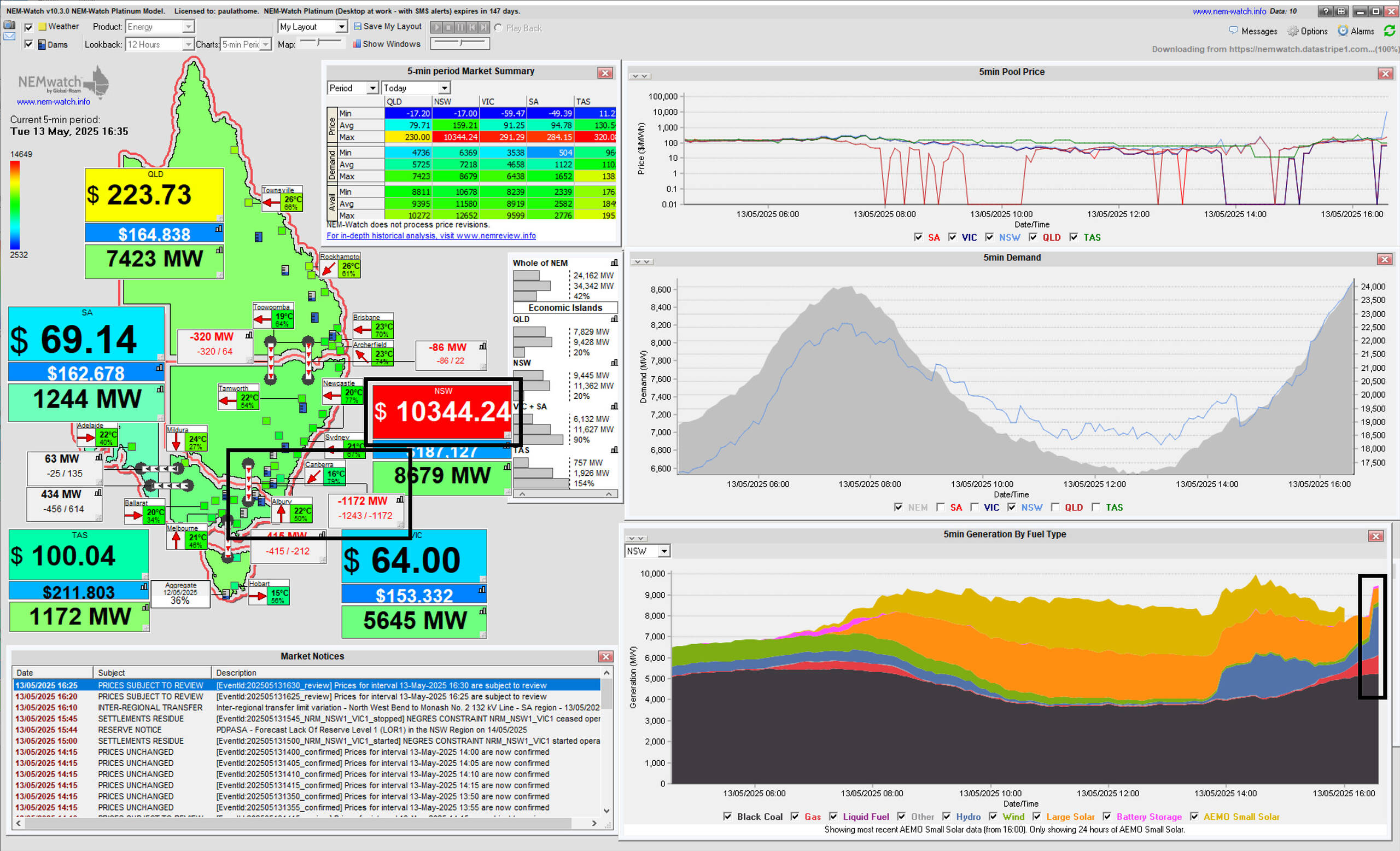Adjust the Map zoom slider
The height and width of the screenshot is (851, 1400).
tap(321, 42)
